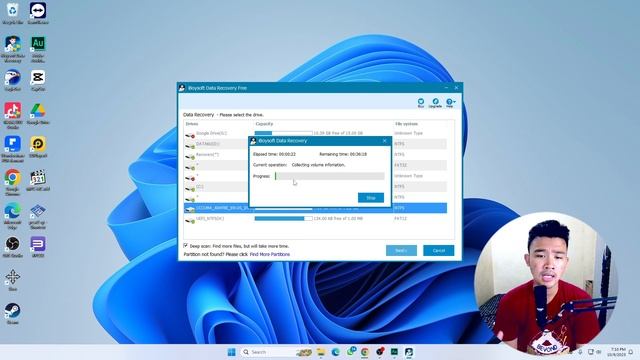The image size is (640, 360).
Task: Open the Help dropdown in the toolbar
Action: 450,103
